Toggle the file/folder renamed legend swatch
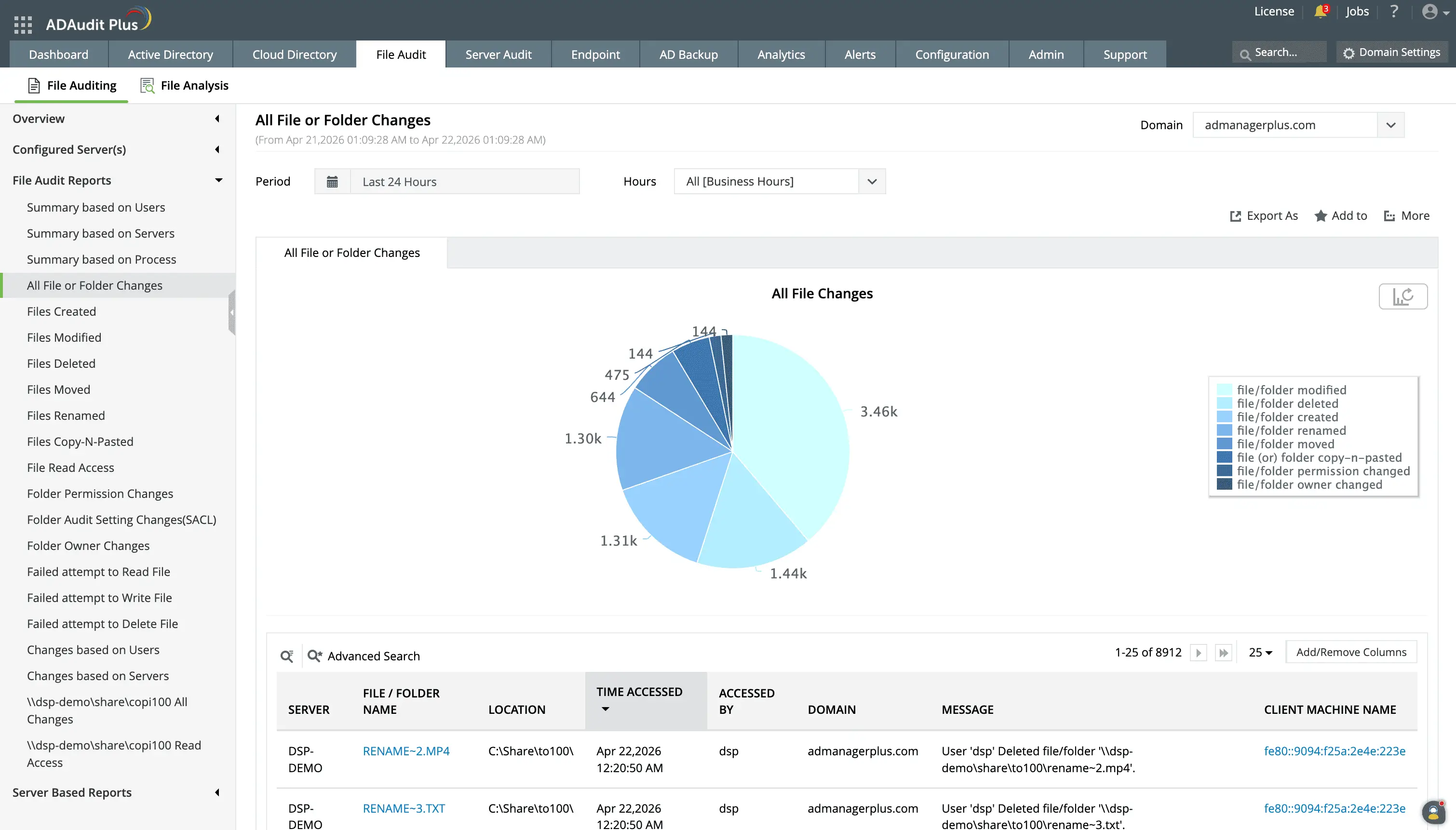Screen dimensions: 1456x830 1224,430
